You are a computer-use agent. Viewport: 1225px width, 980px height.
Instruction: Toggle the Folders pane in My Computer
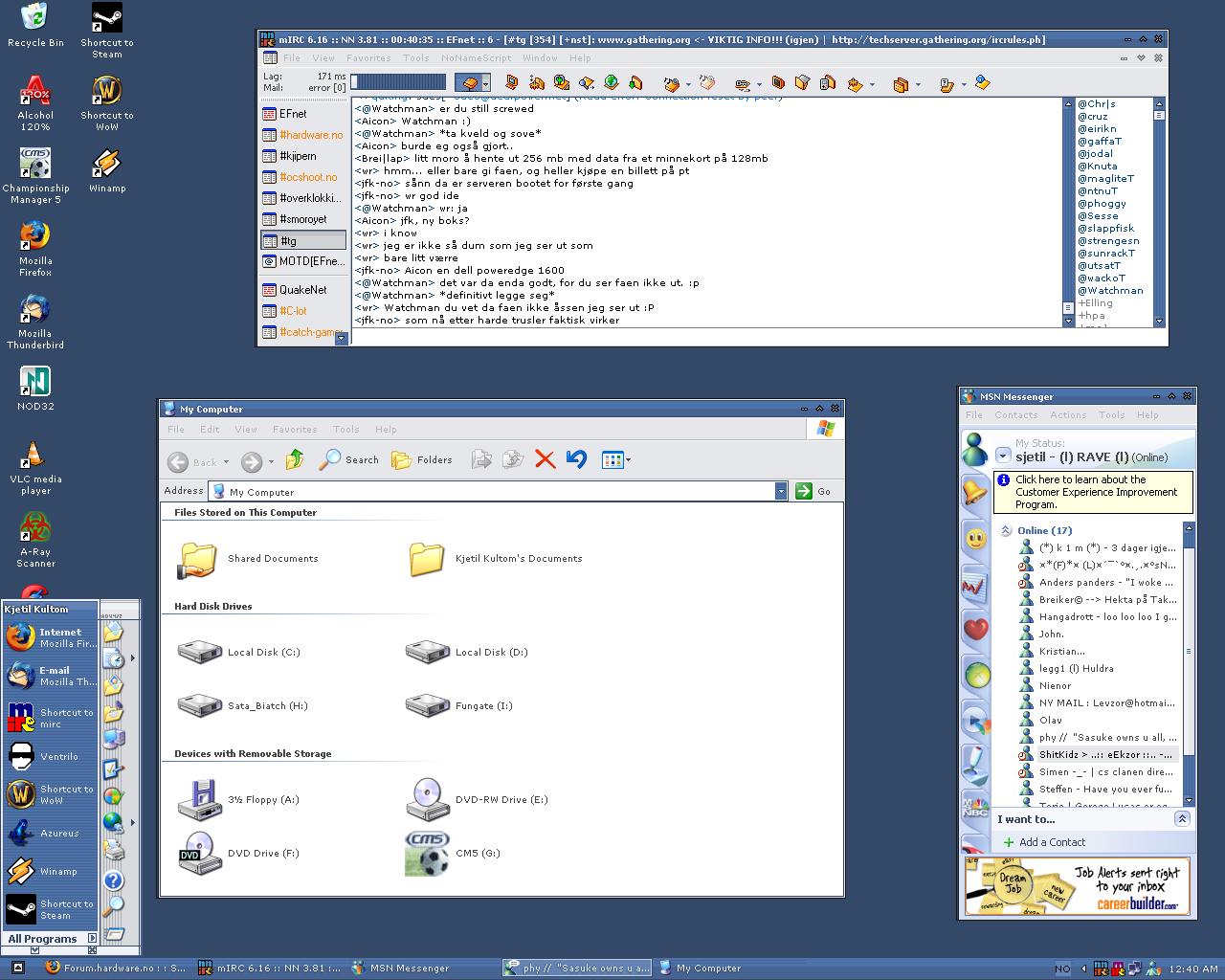422,460
